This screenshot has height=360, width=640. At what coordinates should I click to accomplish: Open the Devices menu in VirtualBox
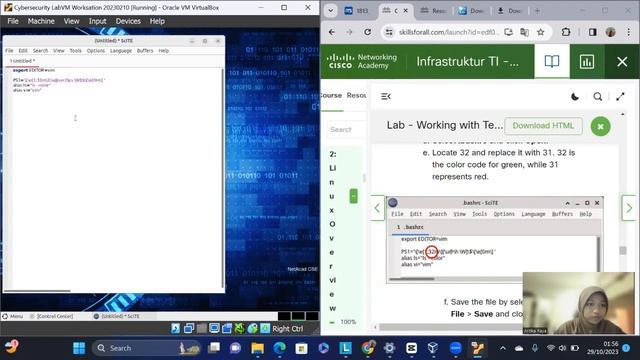click(x=128, y=21)
